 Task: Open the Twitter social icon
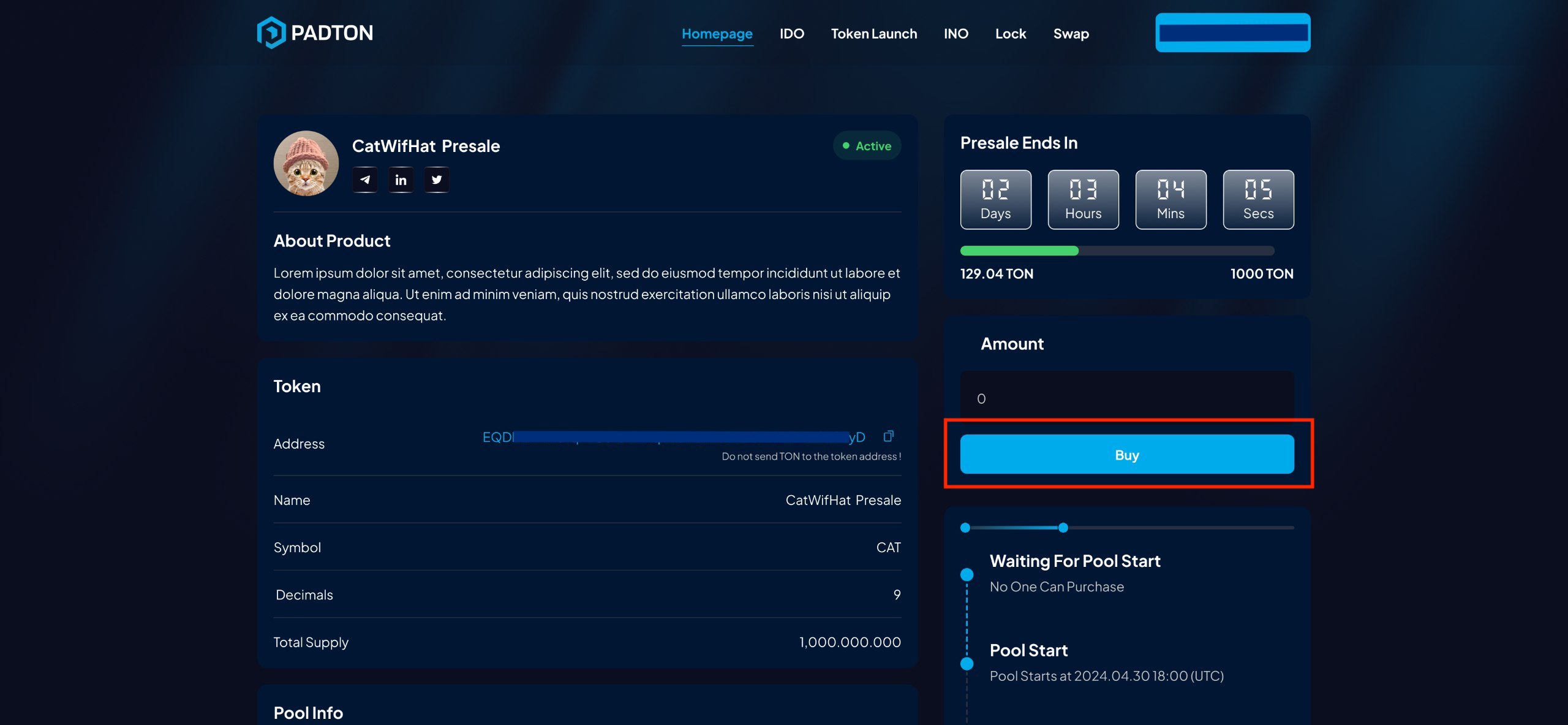pos(437,180)
